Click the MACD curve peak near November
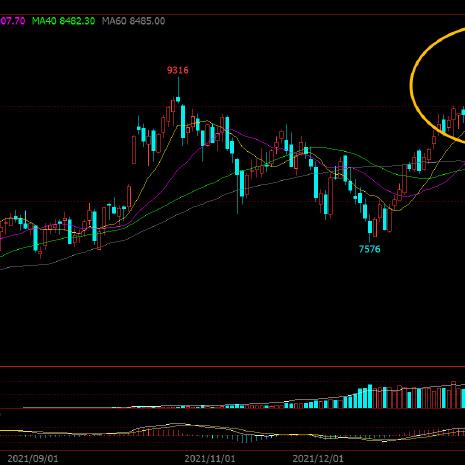Screen dimensions: 465x465 click(x=177, y=424)
